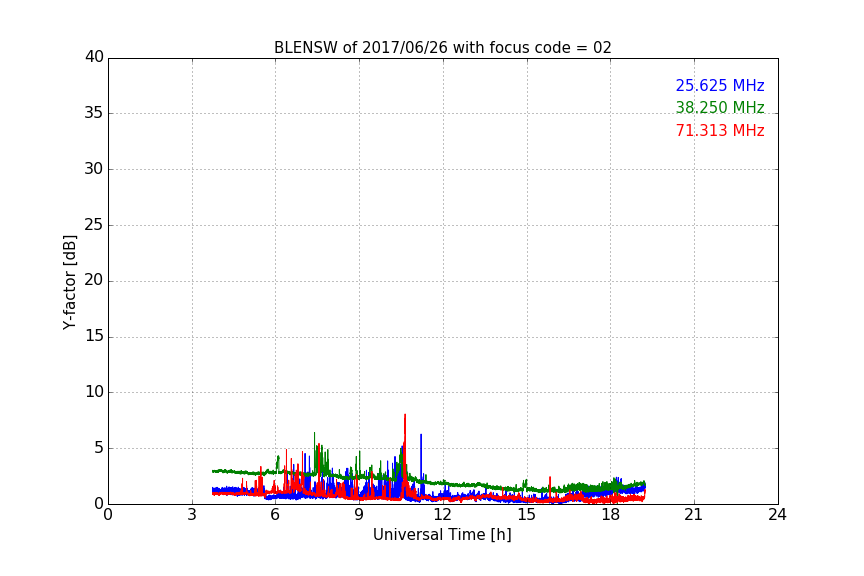Click the y-axis tick label "35"

(94, 113)
